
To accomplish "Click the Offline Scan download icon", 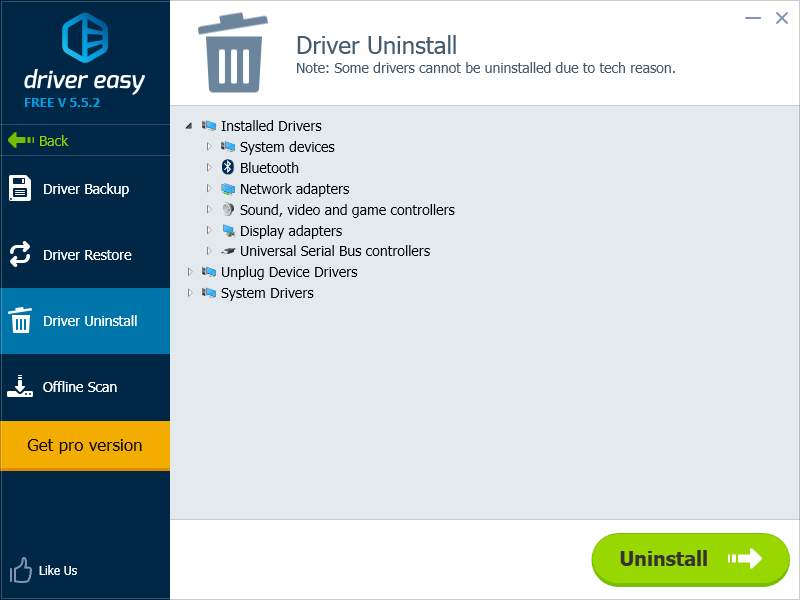I will (x=20, y=386).
